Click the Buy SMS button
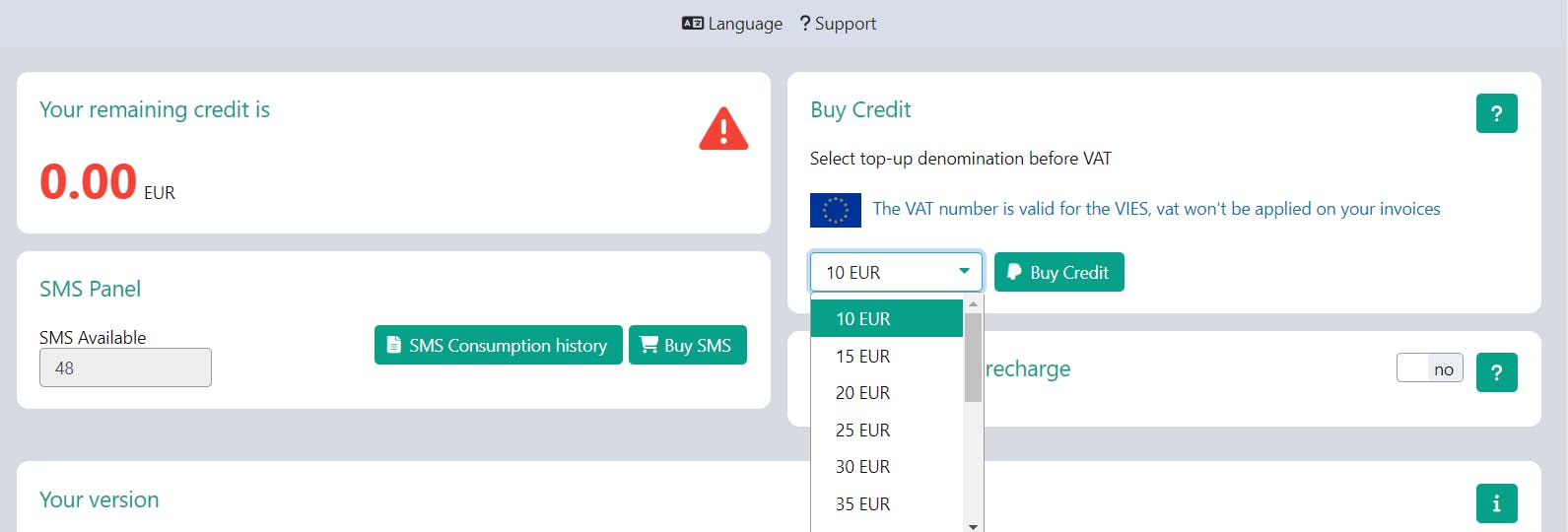 (x=687, y=345)
